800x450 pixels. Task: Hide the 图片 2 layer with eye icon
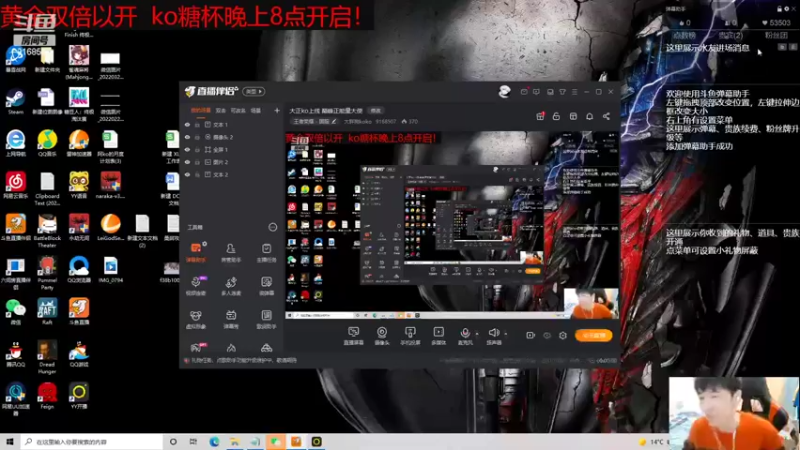point(187,162)
